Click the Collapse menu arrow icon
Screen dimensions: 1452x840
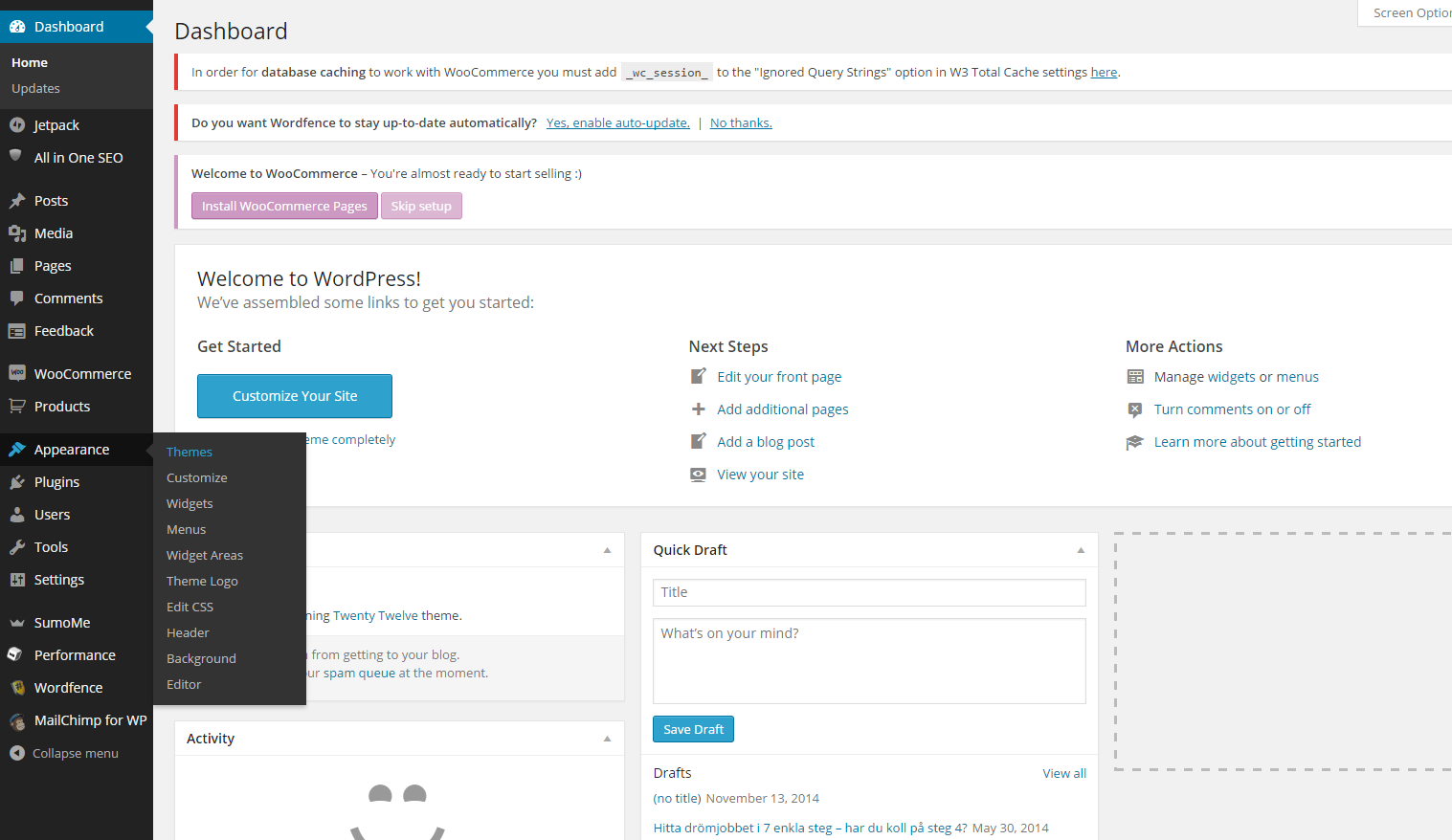point(17,753)
